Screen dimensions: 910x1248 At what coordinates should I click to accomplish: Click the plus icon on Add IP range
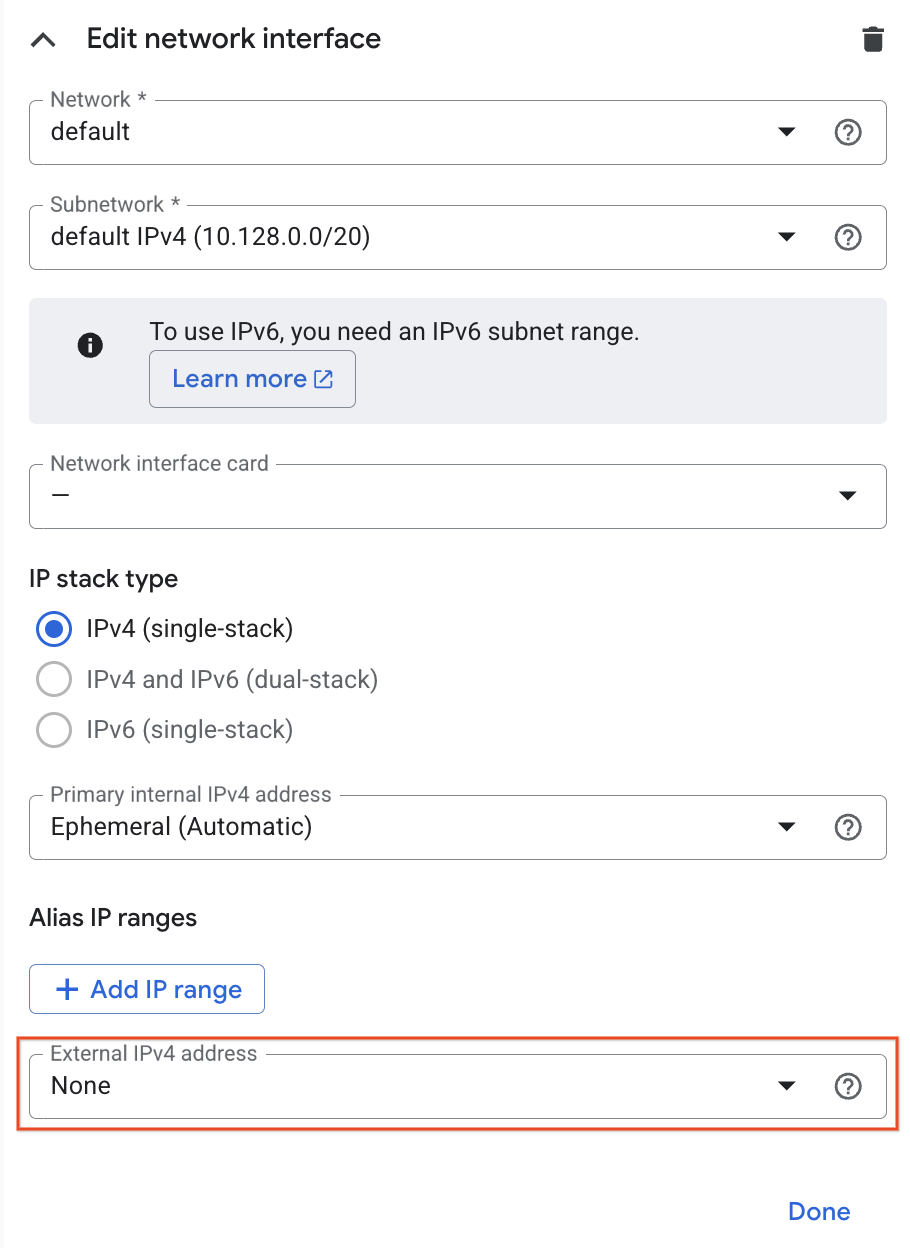pyautogui.click(x=67, y=988)
